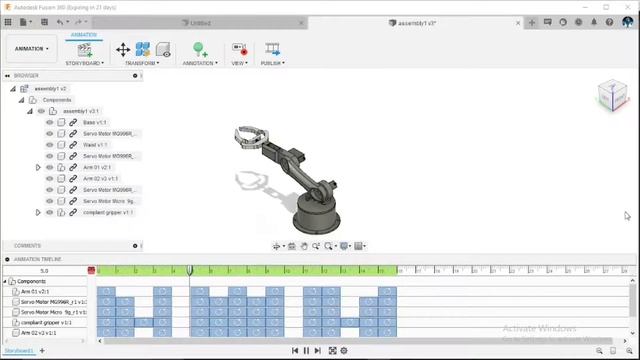Collapse the Browser panel with double arrows

click(7, 76)
